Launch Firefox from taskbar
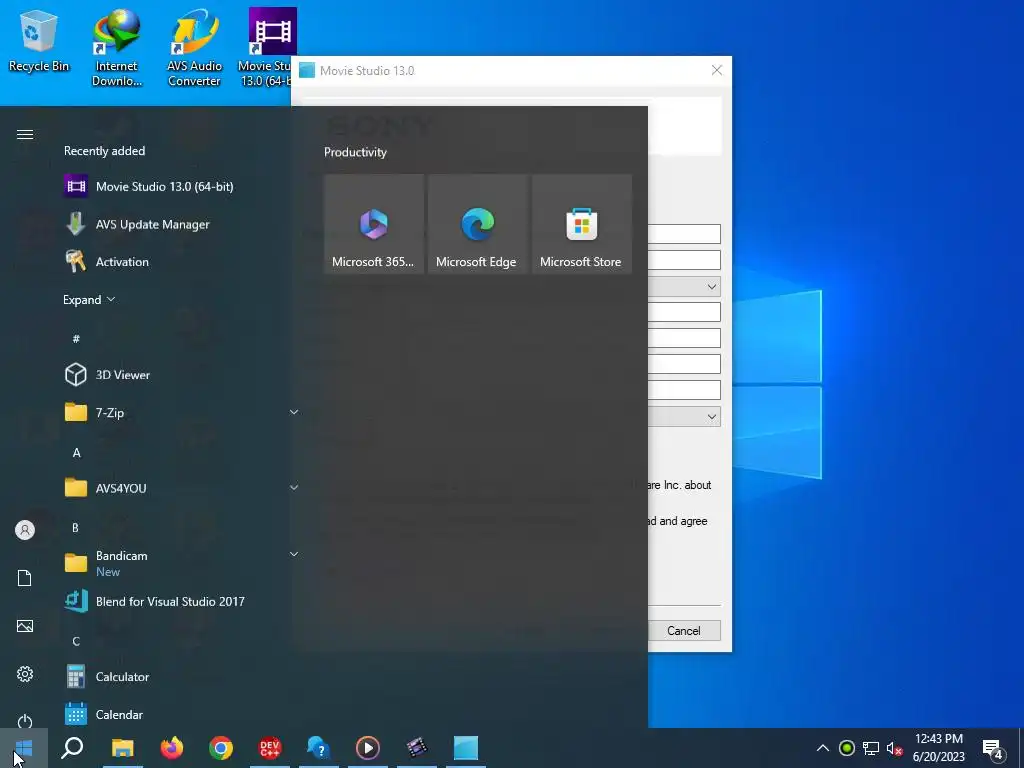Image resolution: width=1024 pixels, height=768 pixels. tap(172, 748)
